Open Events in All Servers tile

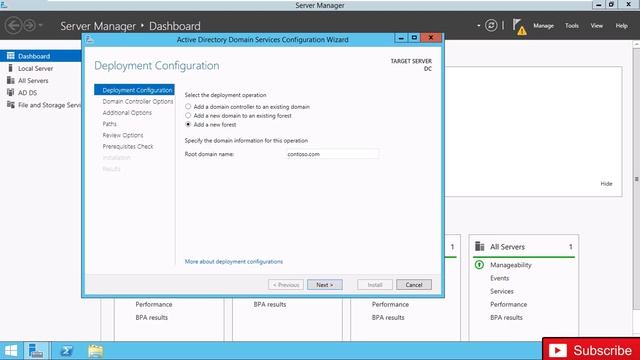pos(500,278)
